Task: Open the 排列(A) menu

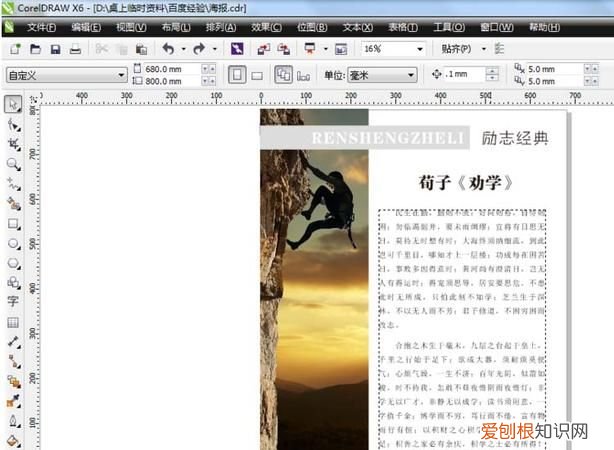Action: [221, 27]
